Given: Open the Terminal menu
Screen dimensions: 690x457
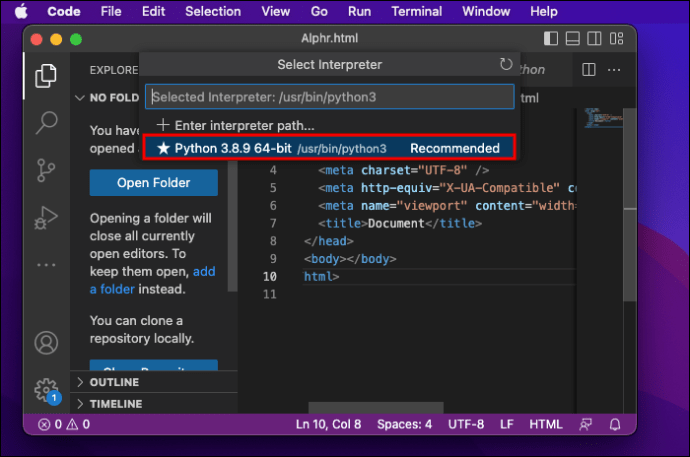Looking at the screenshot, I should pos(416,11).
